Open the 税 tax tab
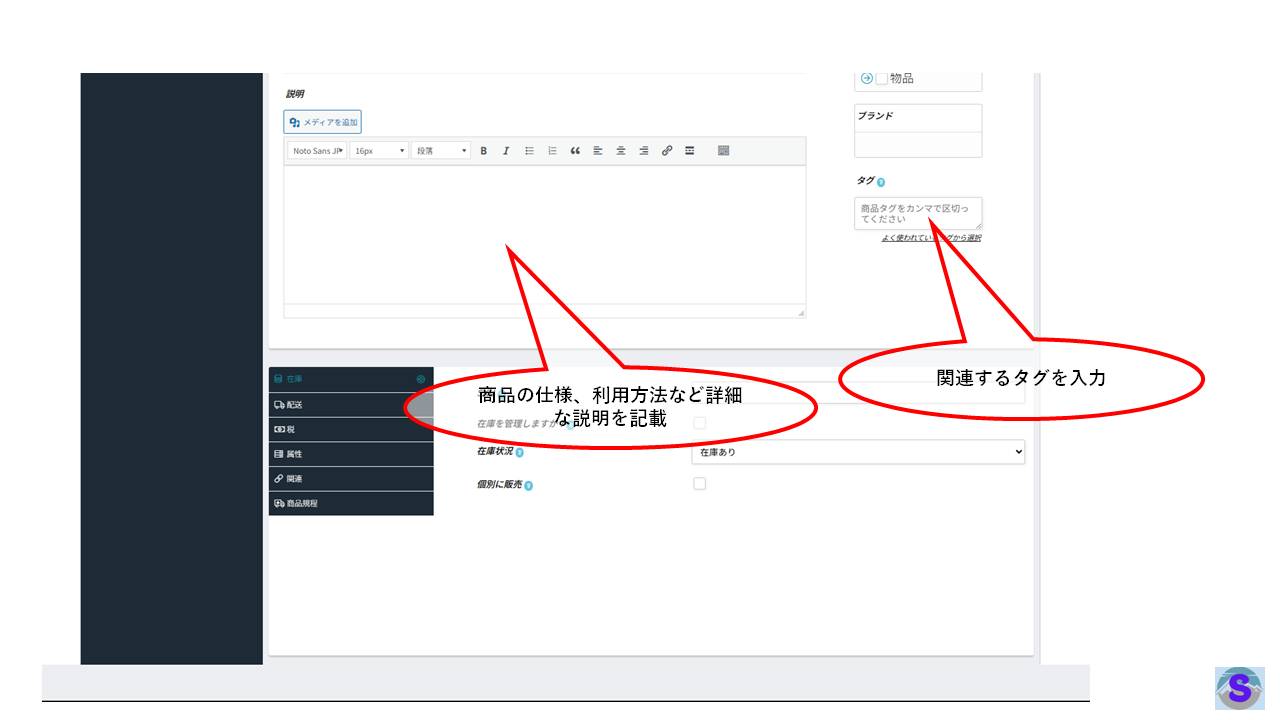Screen dimensions: 1280x720 click(351, 429)
